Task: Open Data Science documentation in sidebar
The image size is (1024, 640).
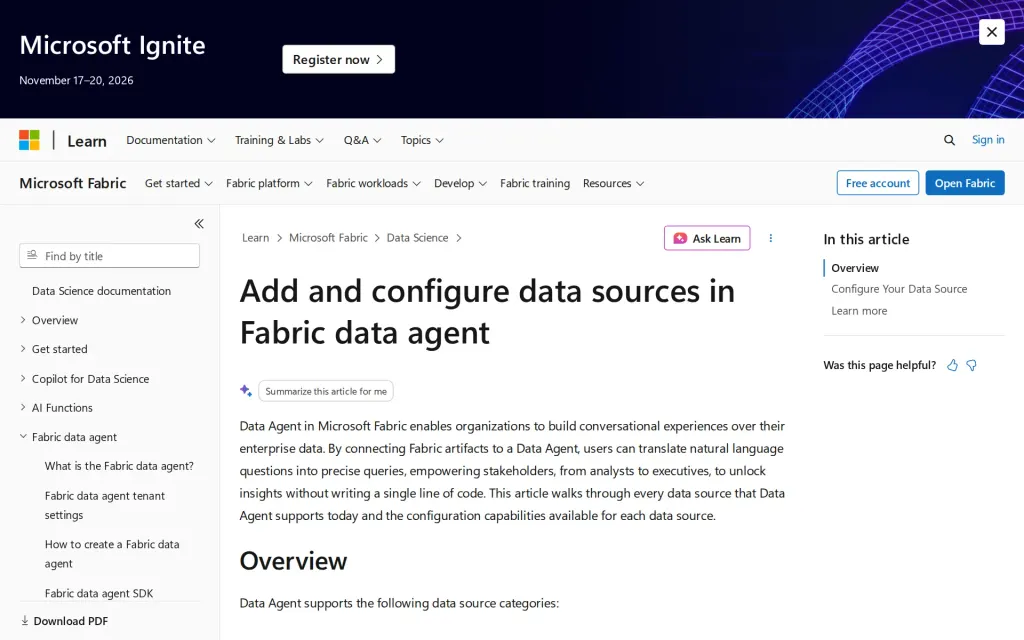Action: (101, 291)
